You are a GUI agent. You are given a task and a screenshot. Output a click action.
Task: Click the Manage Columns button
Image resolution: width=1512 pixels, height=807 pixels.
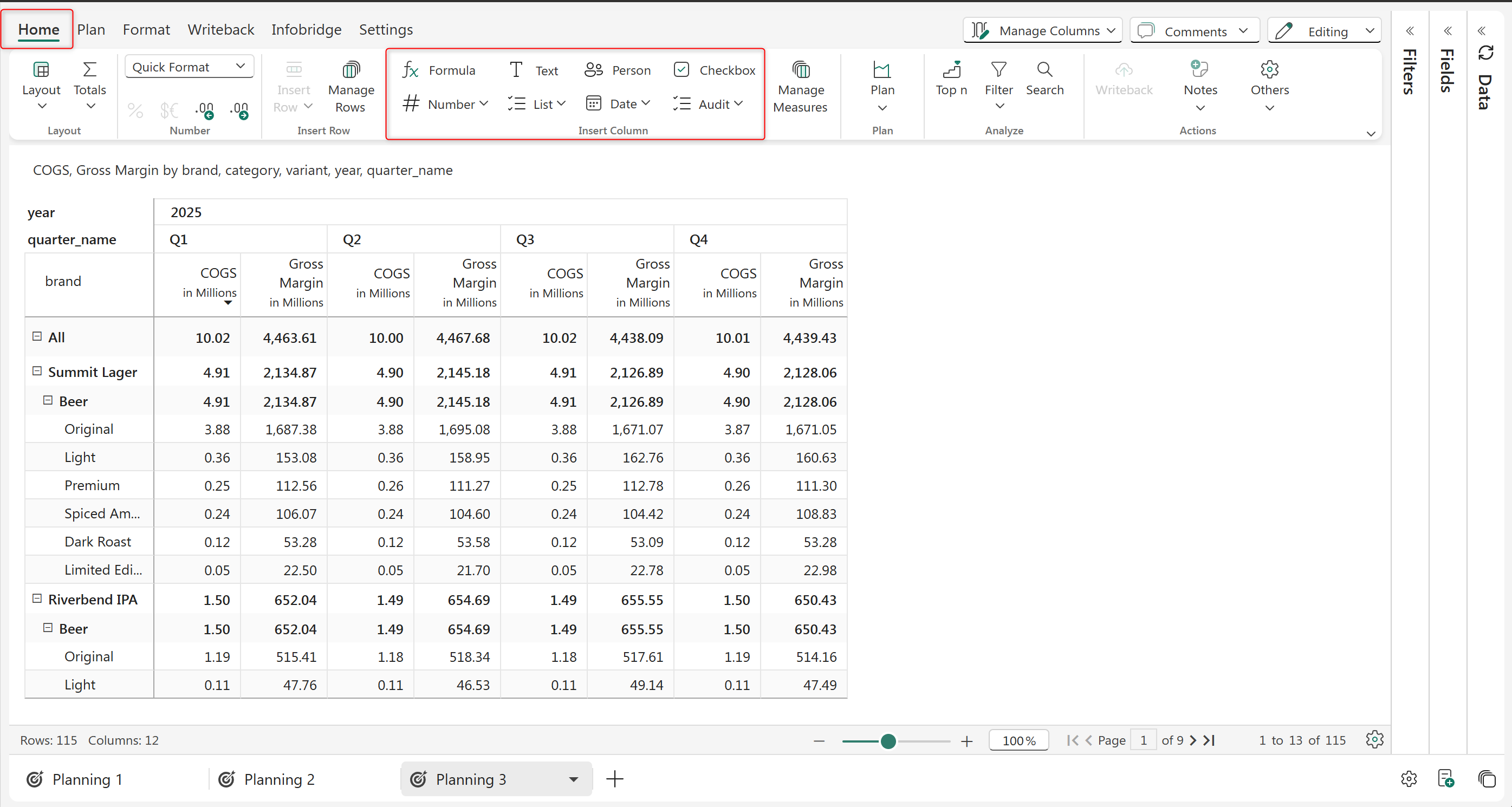tap(1042, 31)
